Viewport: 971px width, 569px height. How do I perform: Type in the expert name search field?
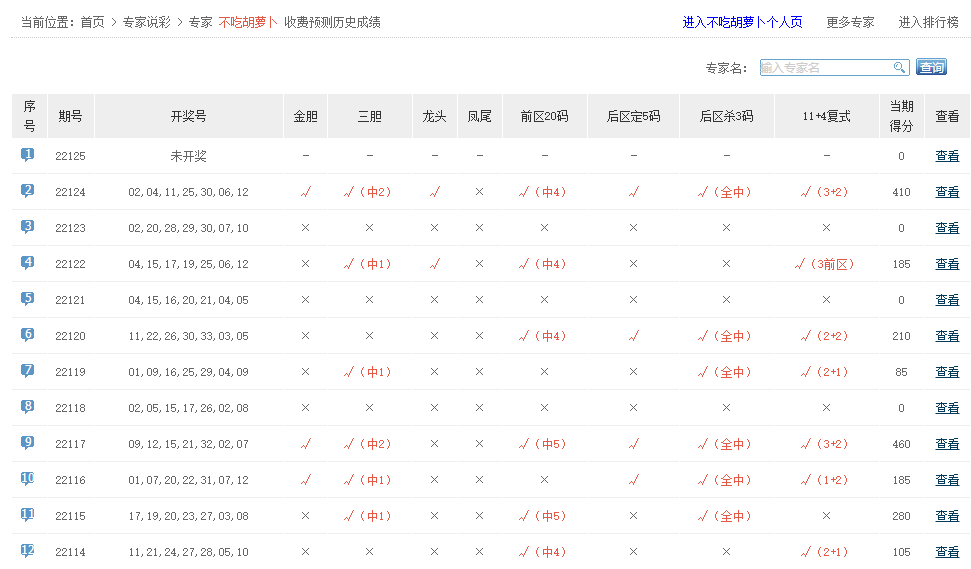click(826, 68)
